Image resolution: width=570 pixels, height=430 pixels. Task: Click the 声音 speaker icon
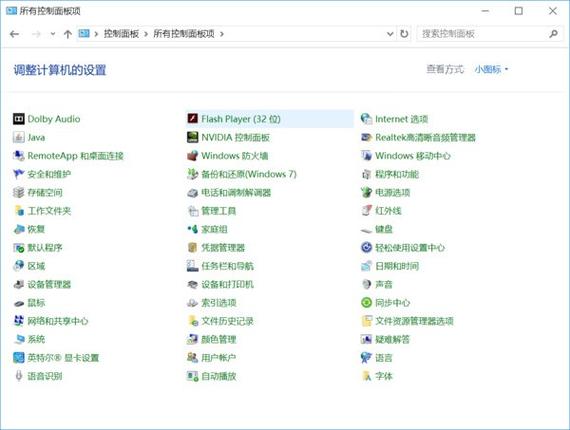366,284
